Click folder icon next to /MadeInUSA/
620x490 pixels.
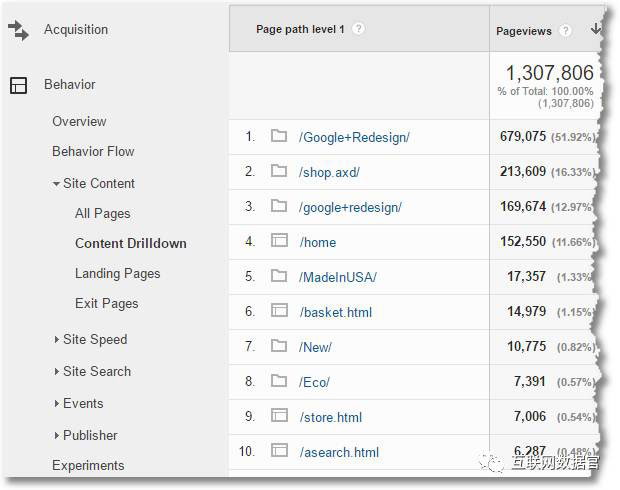pyautogui.click(x=279, y=277)
